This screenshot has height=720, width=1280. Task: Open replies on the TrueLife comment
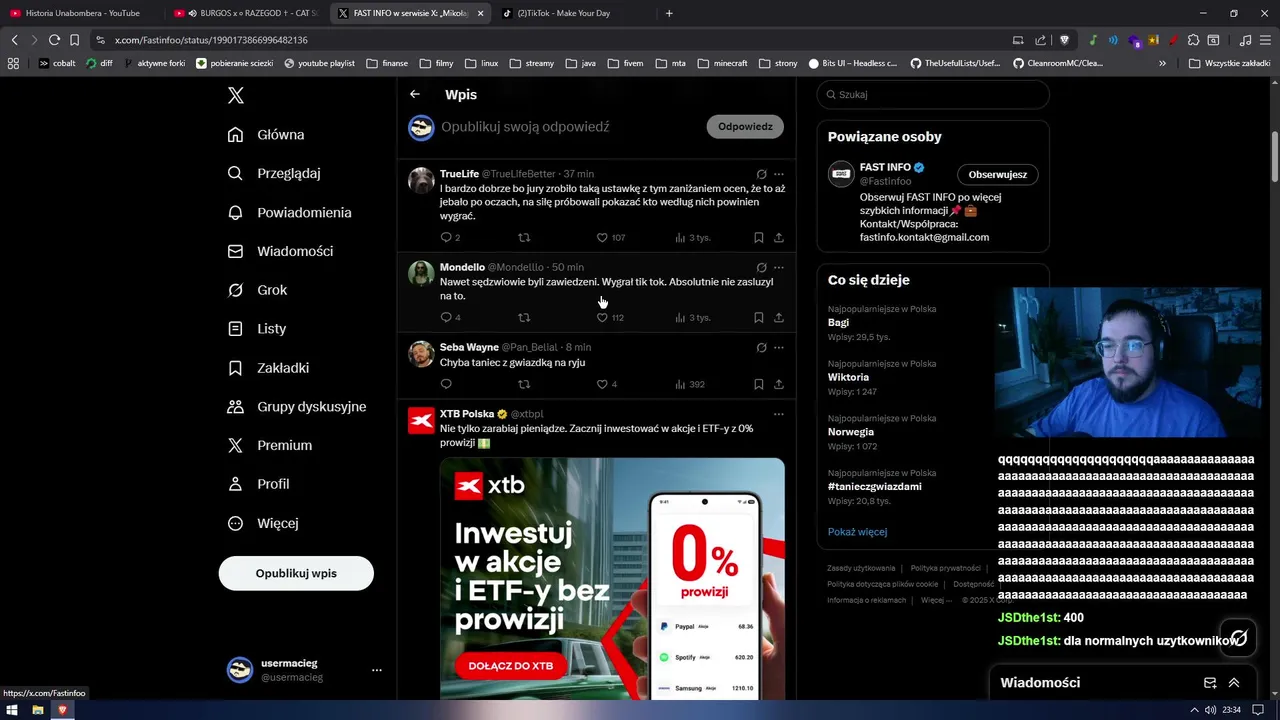[x=446, y=238]
